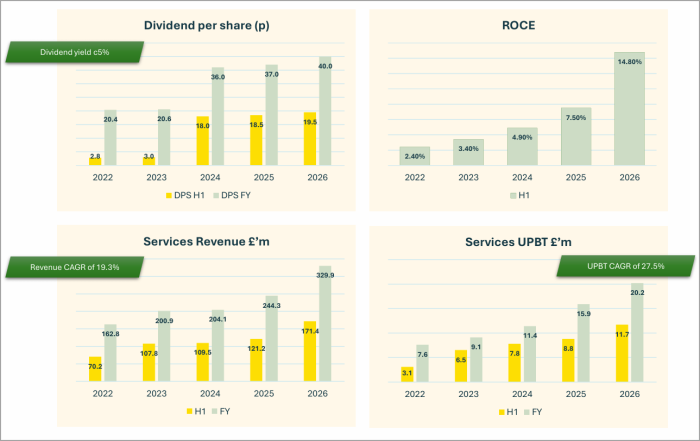Click the 7.8 Services UPBT H1 bar
700x441 pixels.
515,363
